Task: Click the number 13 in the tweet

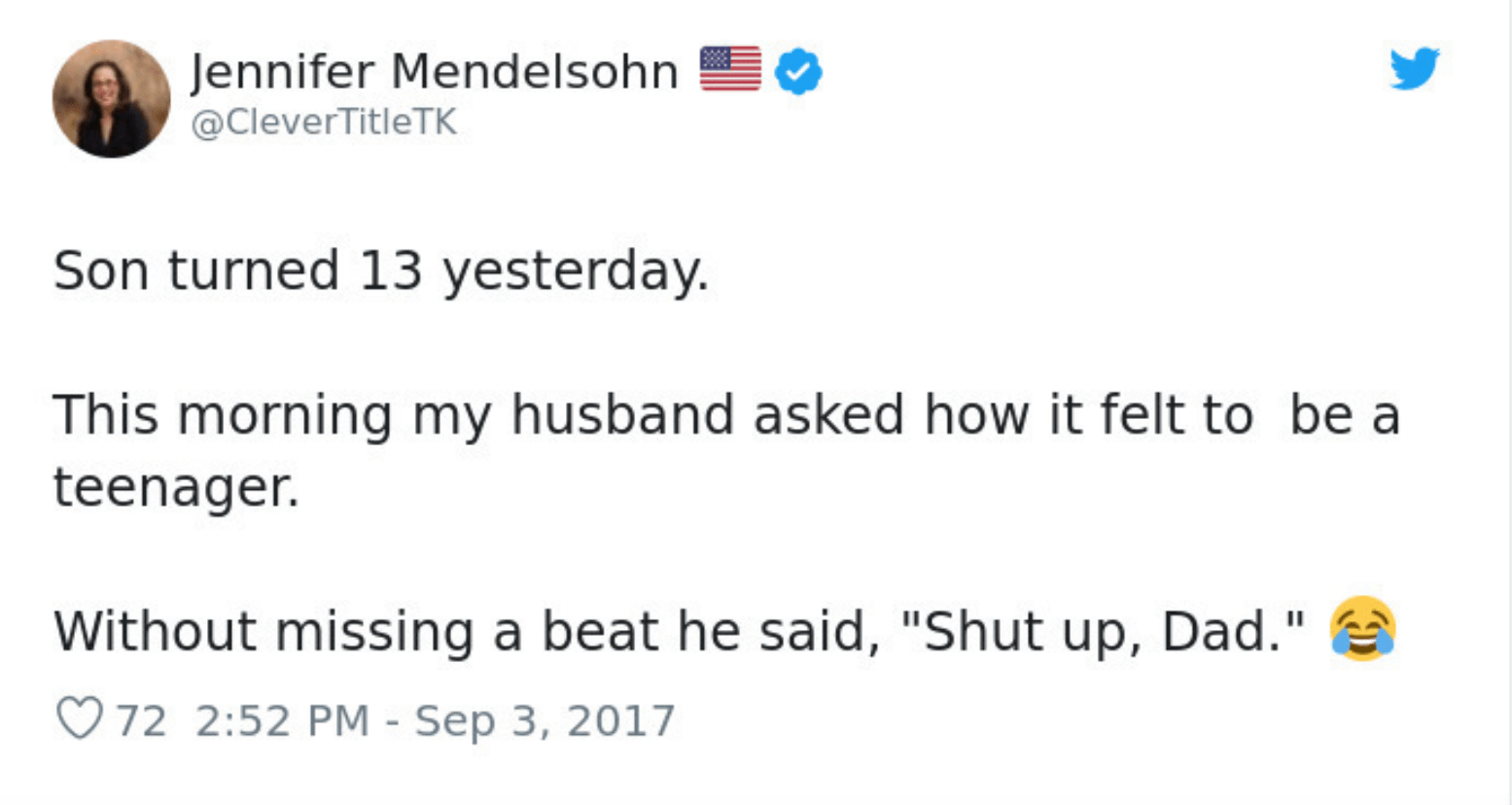Action: 391,269
